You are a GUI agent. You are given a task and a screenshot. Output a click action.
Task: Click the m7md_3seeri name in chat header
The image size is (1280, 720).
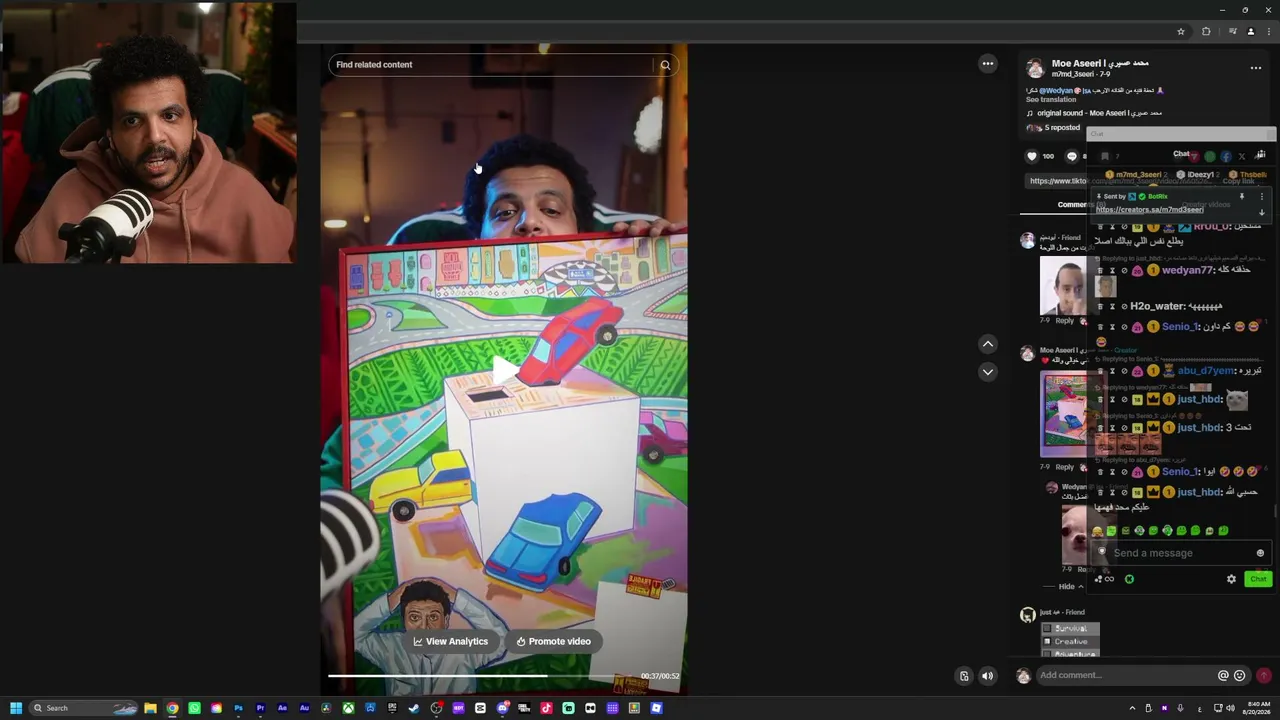[1138, 175]
